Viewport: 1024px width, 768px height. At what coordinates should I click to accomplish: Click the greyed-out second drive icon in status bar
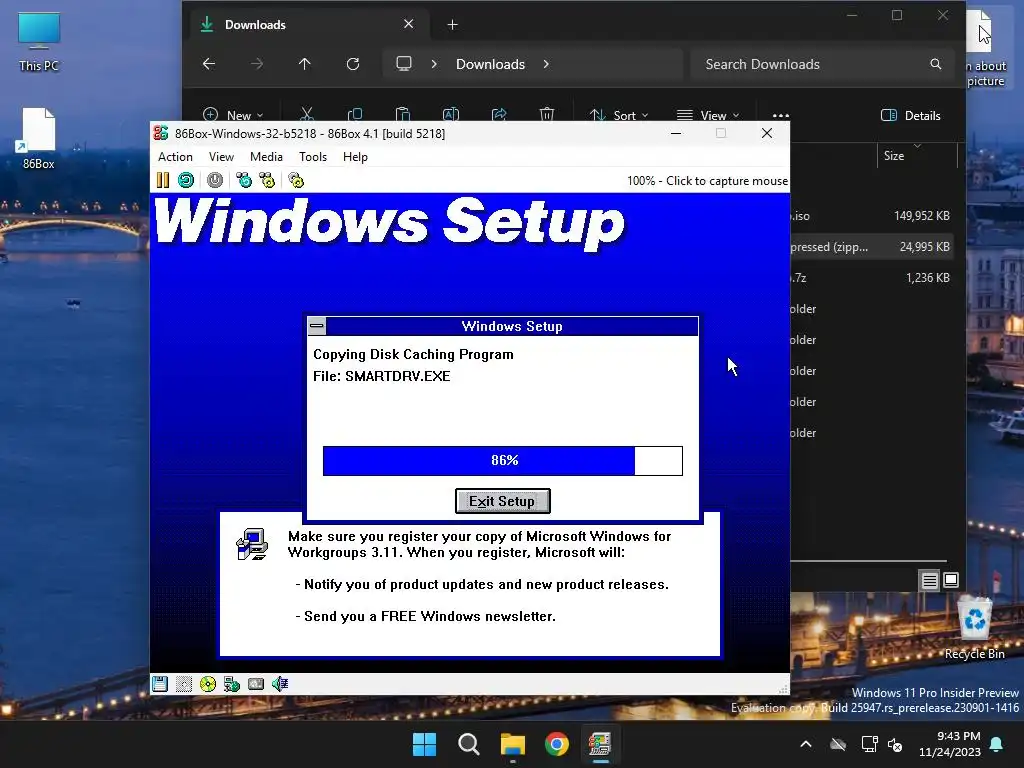[184, 684]
